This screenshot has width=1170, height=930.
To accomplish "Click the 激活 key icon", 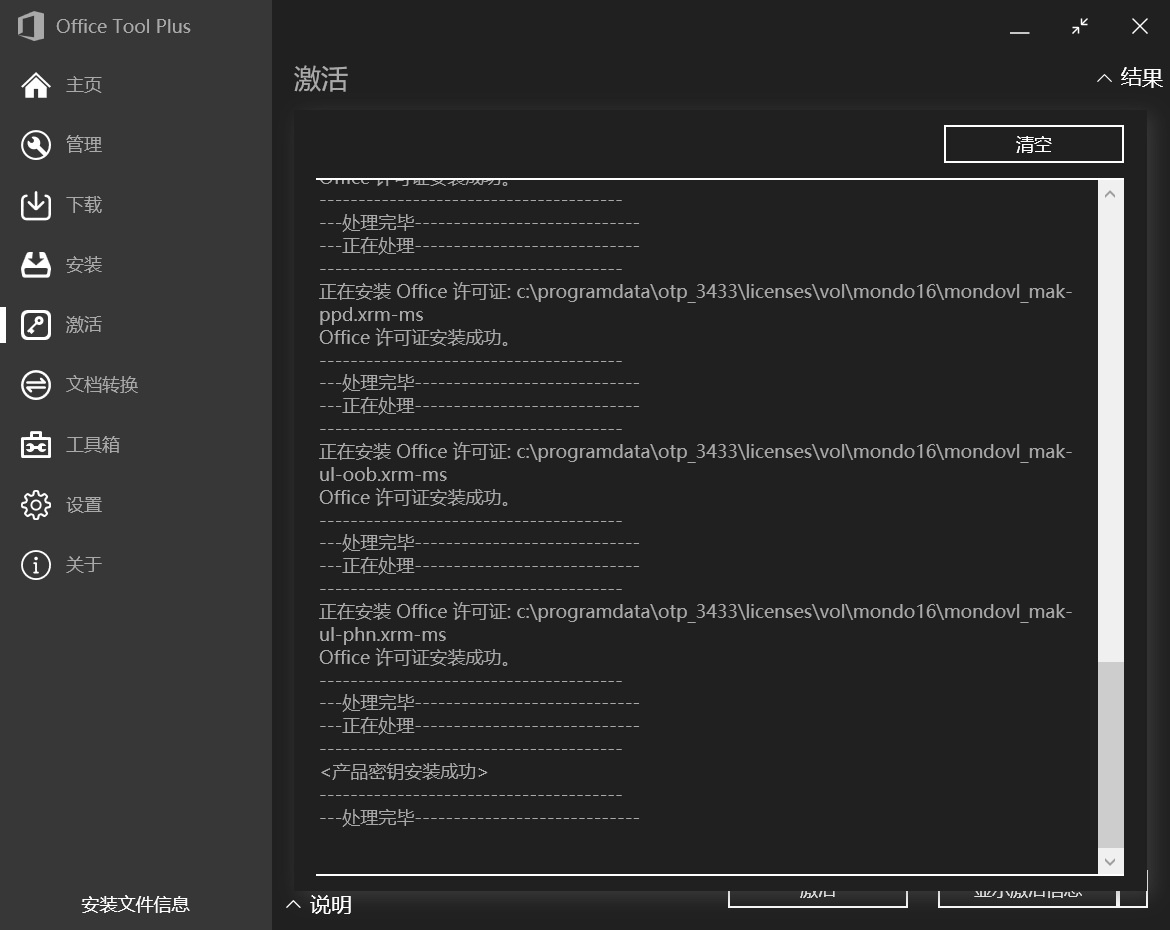I will click(x=36, y=325).
